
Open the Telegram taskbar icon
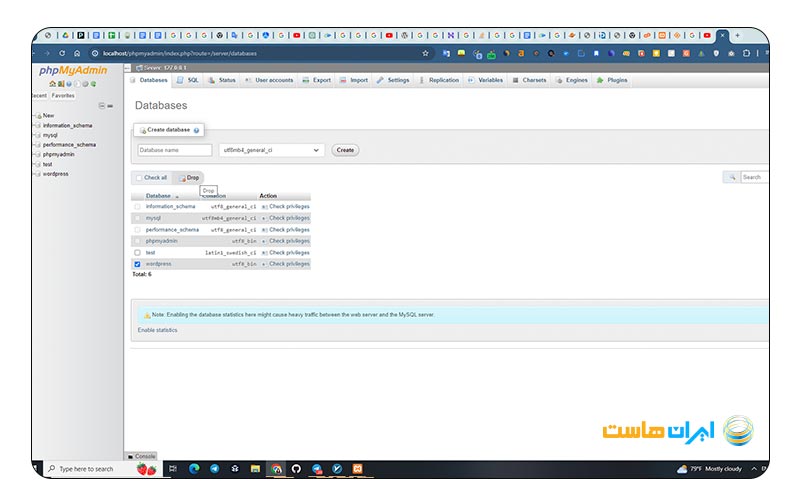[214, 468]
